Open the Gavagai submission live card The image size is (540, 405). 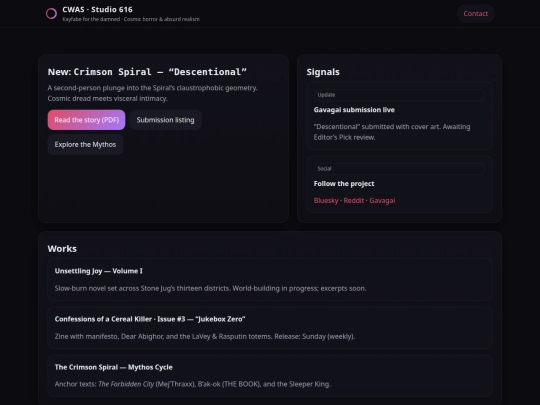(x=399, y=116)
